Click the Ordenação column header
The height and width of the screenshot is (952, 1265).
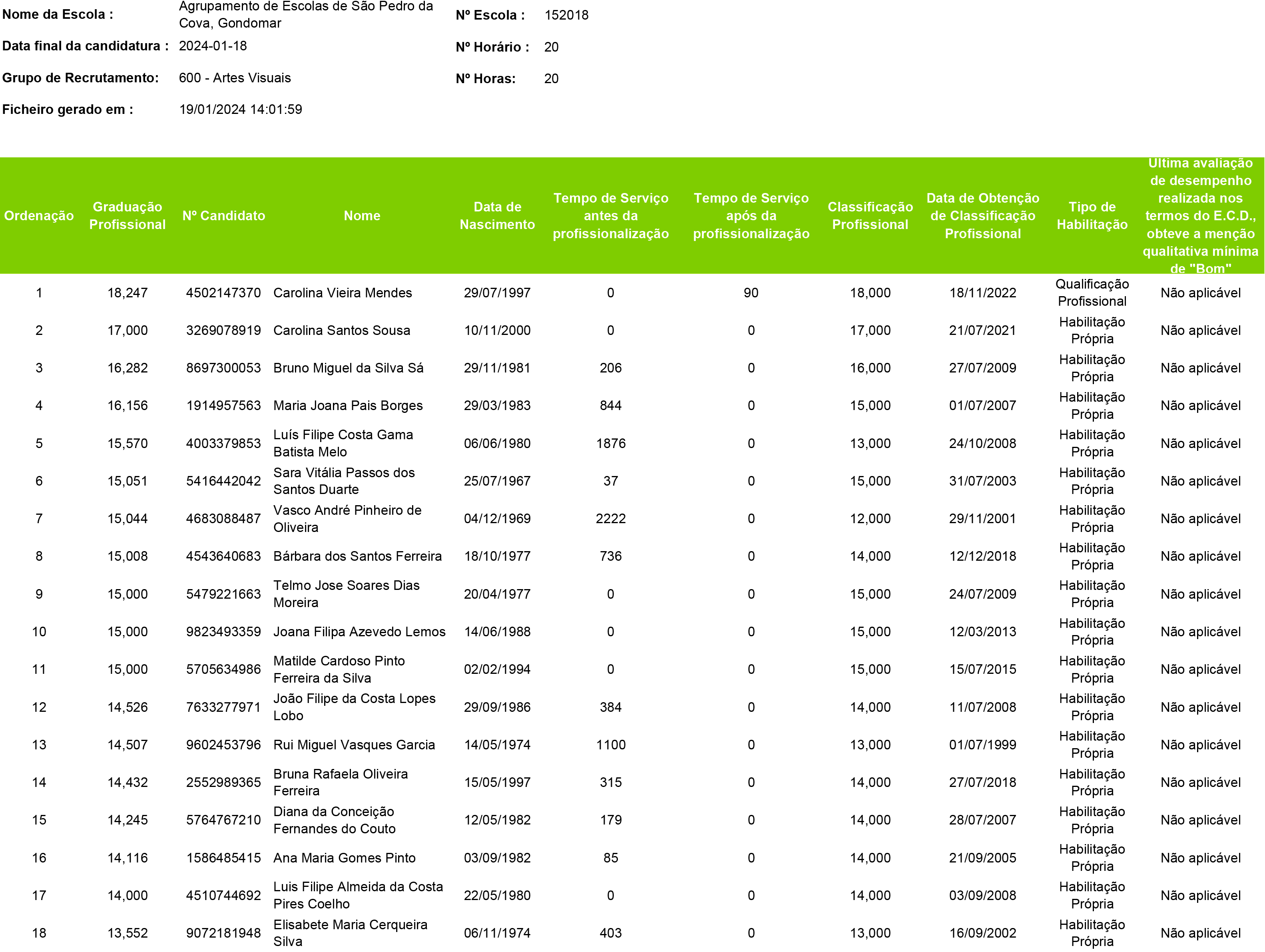click(x=39, y=215)
